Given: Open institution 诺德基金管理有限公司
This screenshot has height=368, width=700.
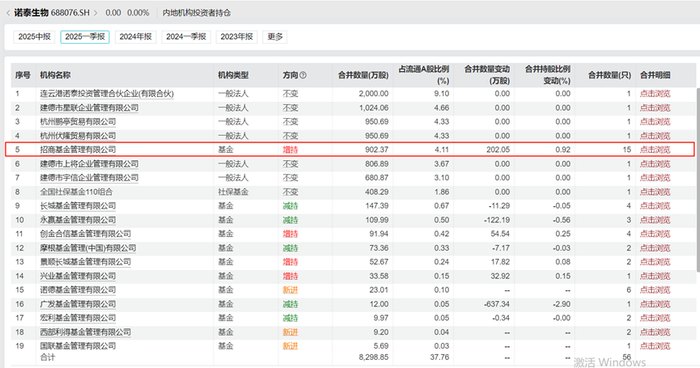Looking at the screenshot, I should click(x=78, y=290).
